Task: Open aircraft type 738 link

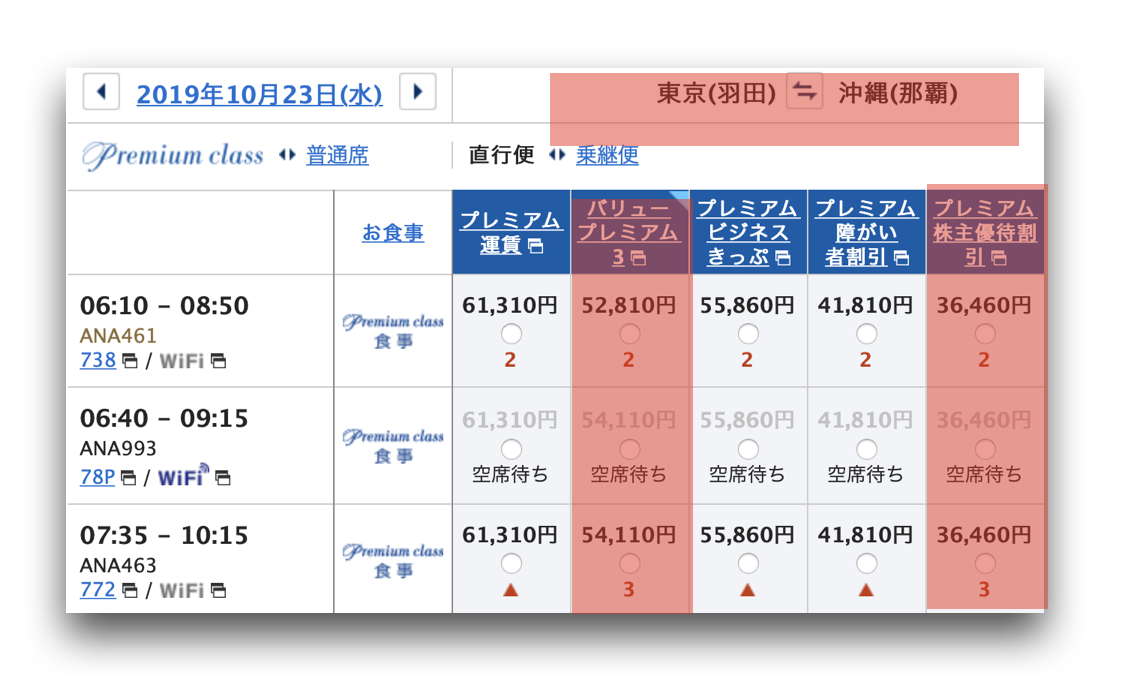Action: point(98,360)
